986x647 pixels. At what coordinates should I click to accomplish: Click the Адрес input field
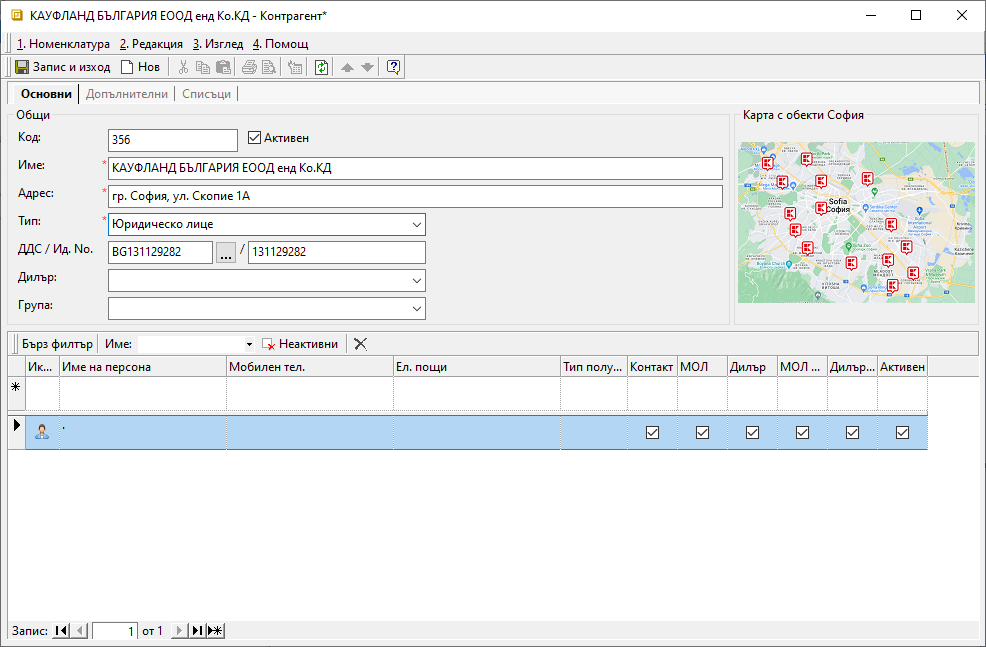[415, 196]
